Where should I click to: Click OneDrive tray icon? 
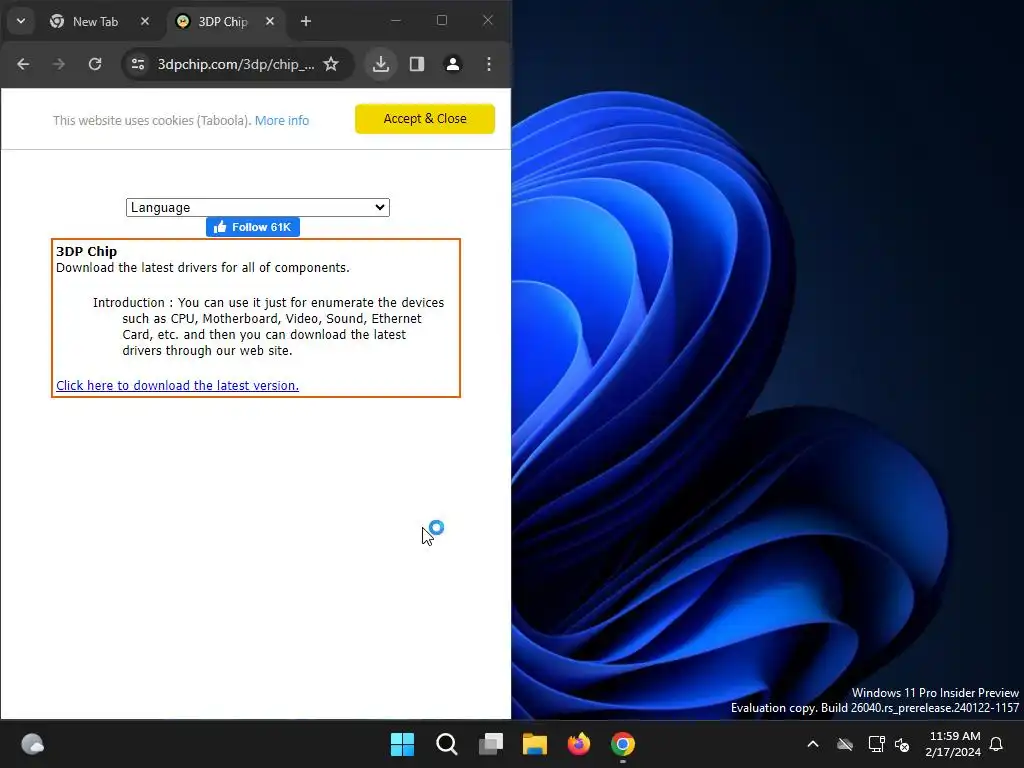click(x=845, y=744)
